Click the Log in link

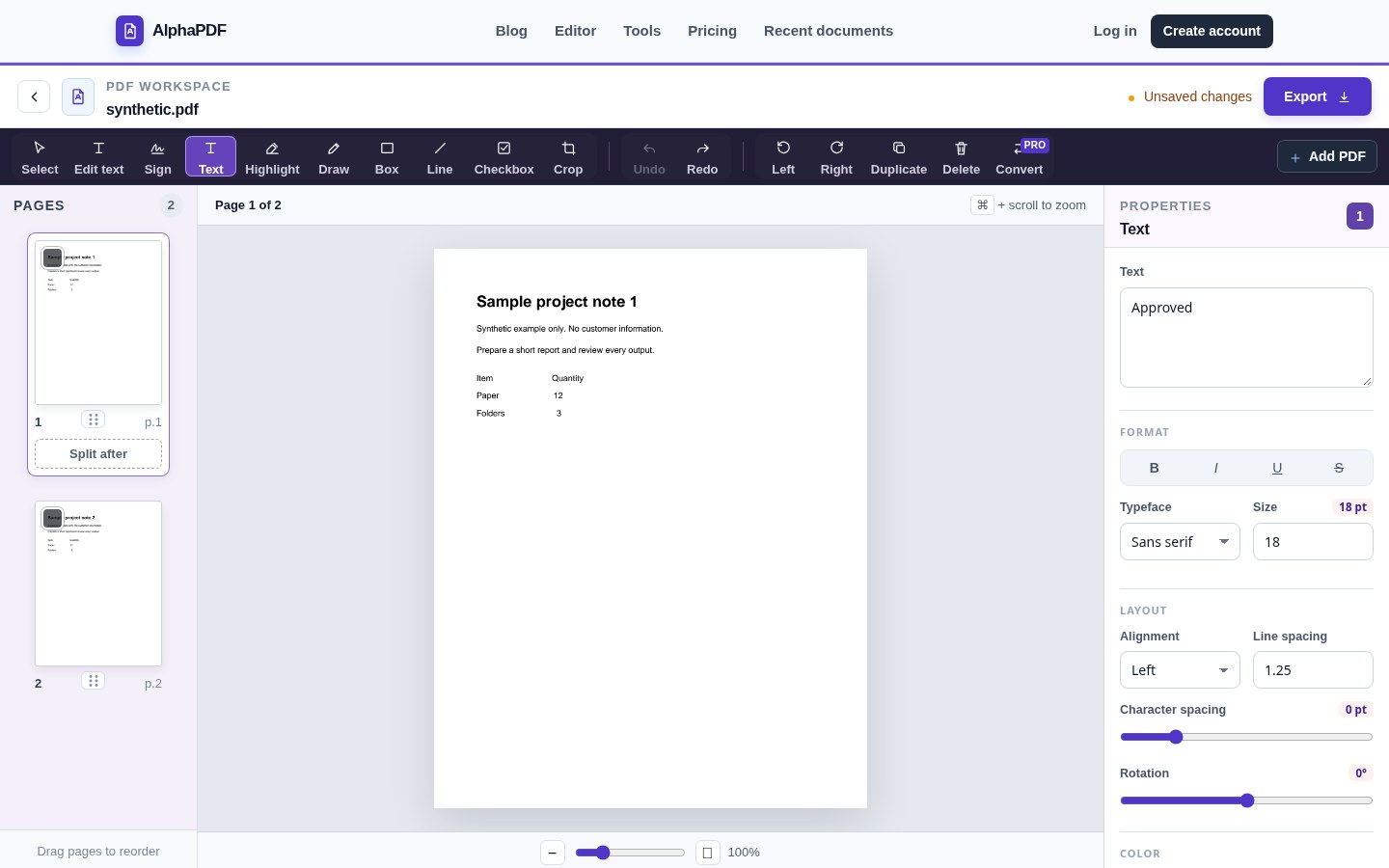pyautogui.click(x=1115, y=31)
